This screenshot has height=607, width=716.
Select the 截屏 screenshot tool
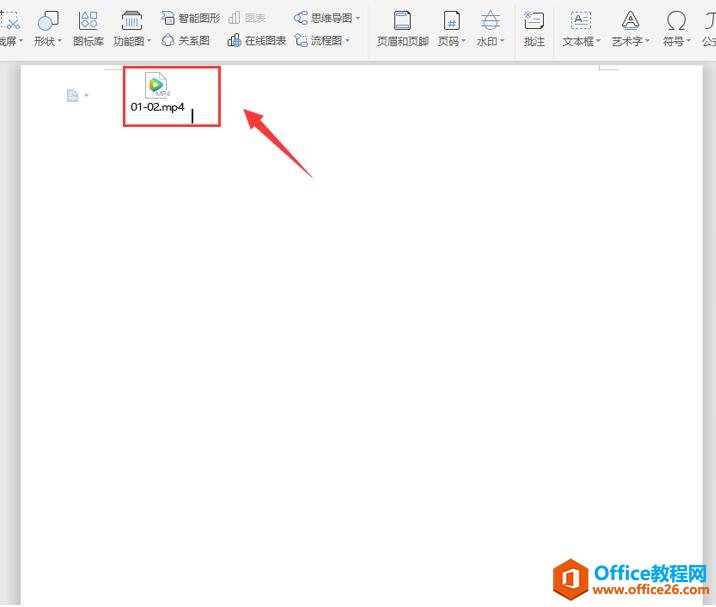10,27
